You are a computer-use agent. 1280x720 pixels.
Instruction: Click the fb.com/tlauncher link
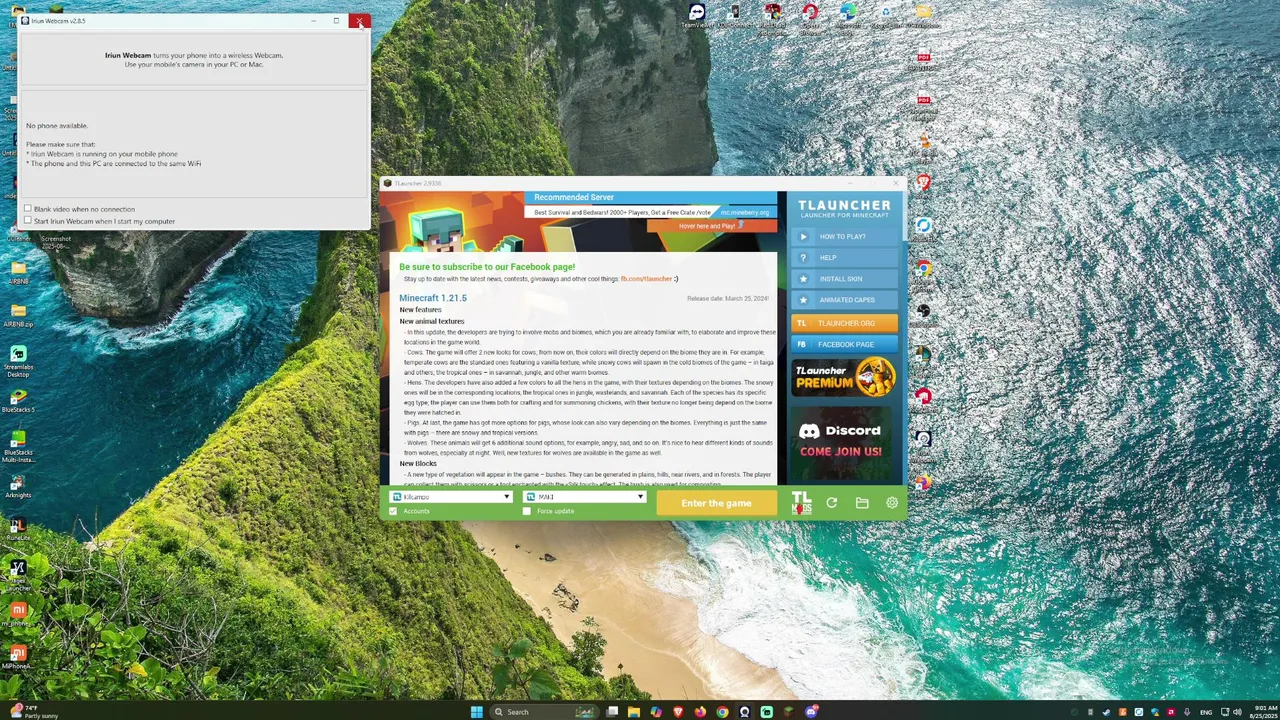pyautogui.click(x=646, y=279)
